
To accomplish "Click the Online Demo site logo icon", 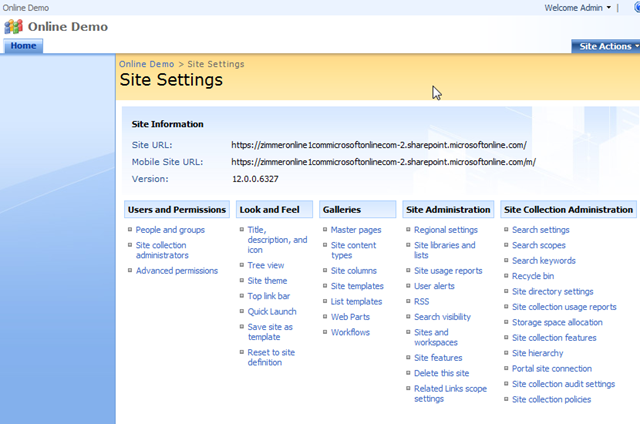I will pyautogui.click(x=14, y=26).
